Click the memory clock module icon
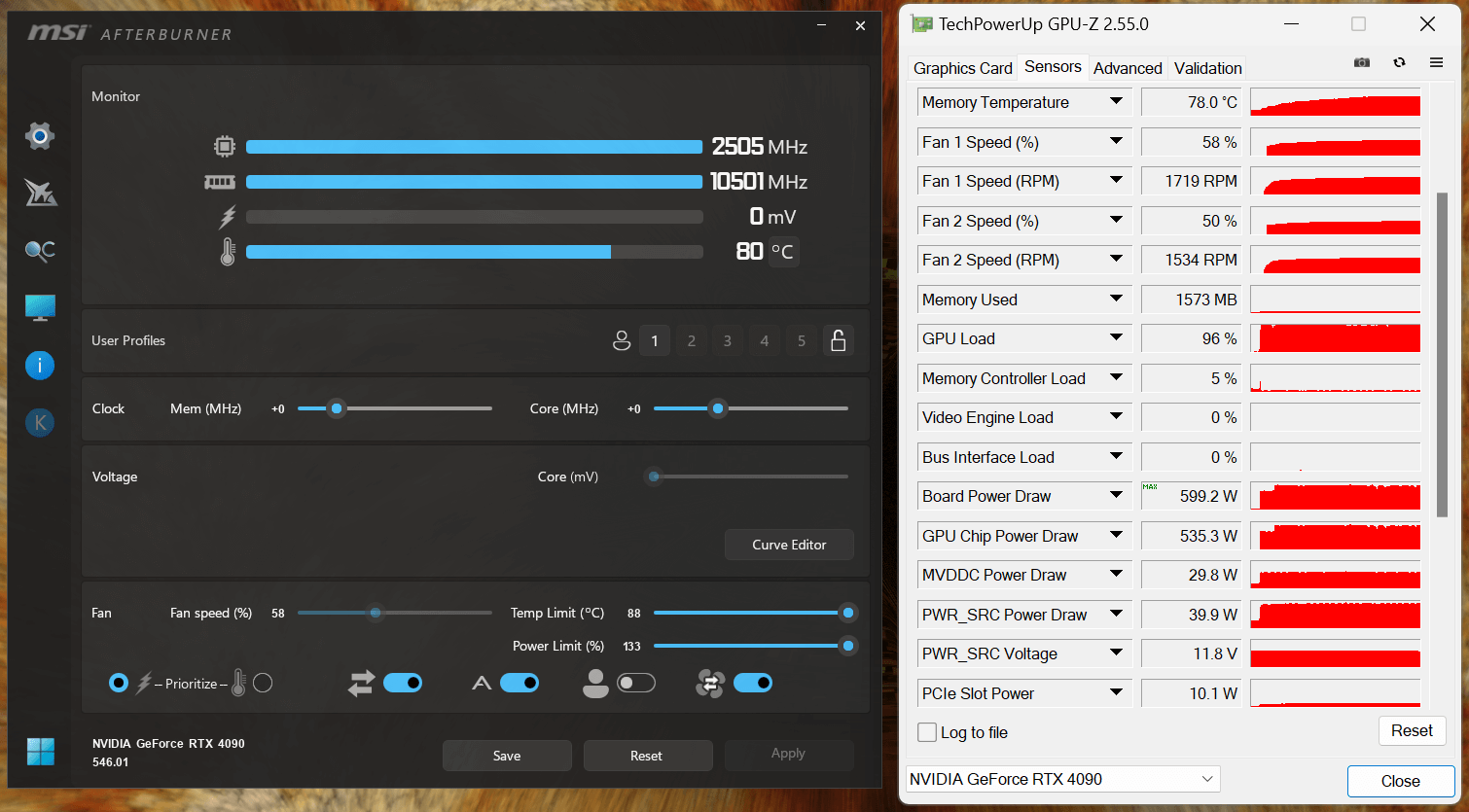Image resolution: width=1469 pixels, height=812 pixels. point(220,182)
